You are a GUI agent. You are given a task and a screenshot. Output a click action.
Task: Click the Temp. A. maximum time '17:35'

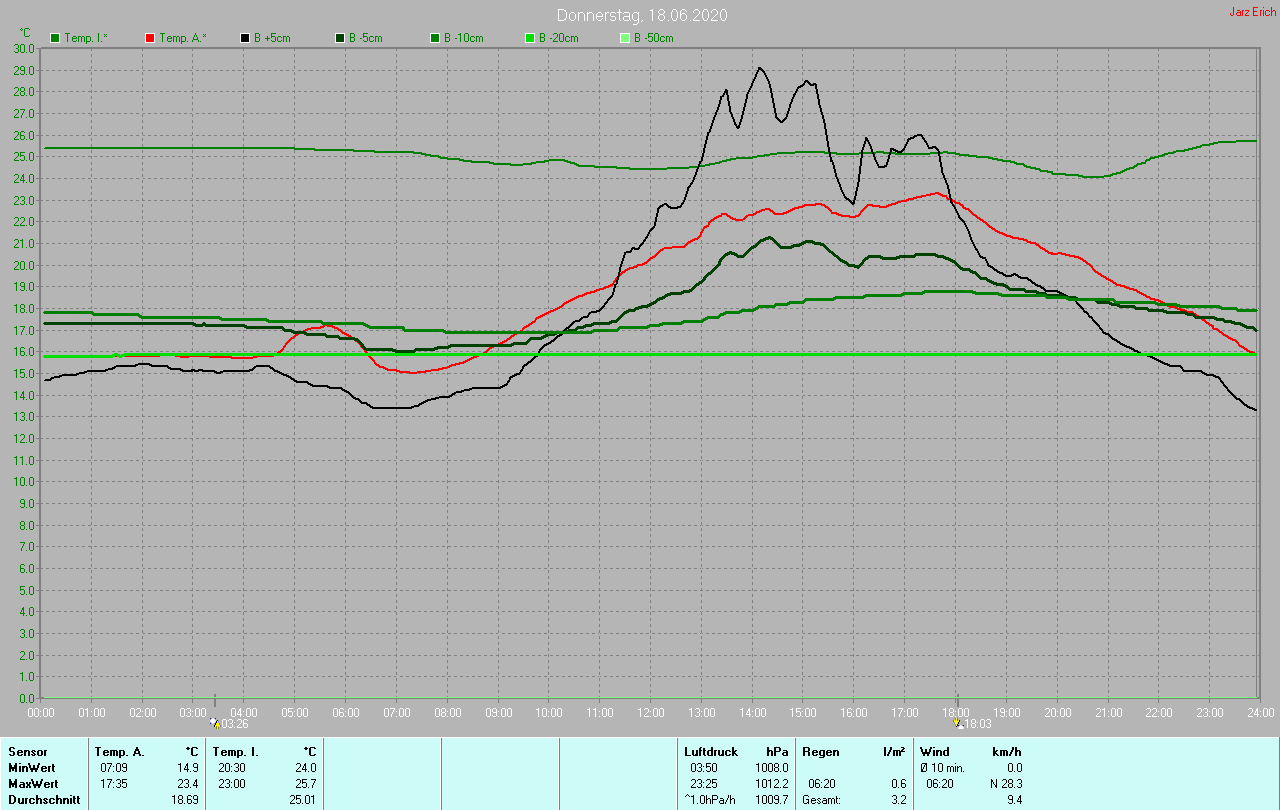click(x=114, y=783)
